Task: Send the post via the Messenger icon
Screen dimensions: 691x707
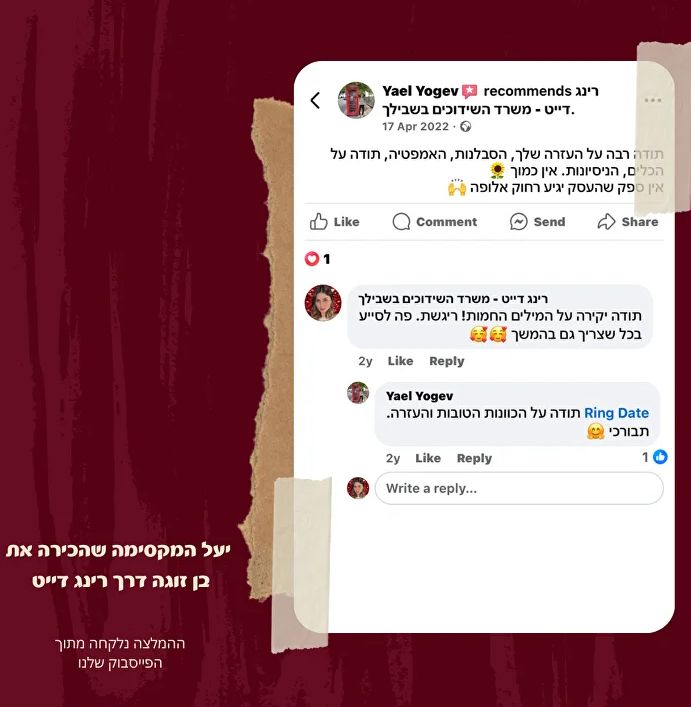Action: click(x=537, y=221)
